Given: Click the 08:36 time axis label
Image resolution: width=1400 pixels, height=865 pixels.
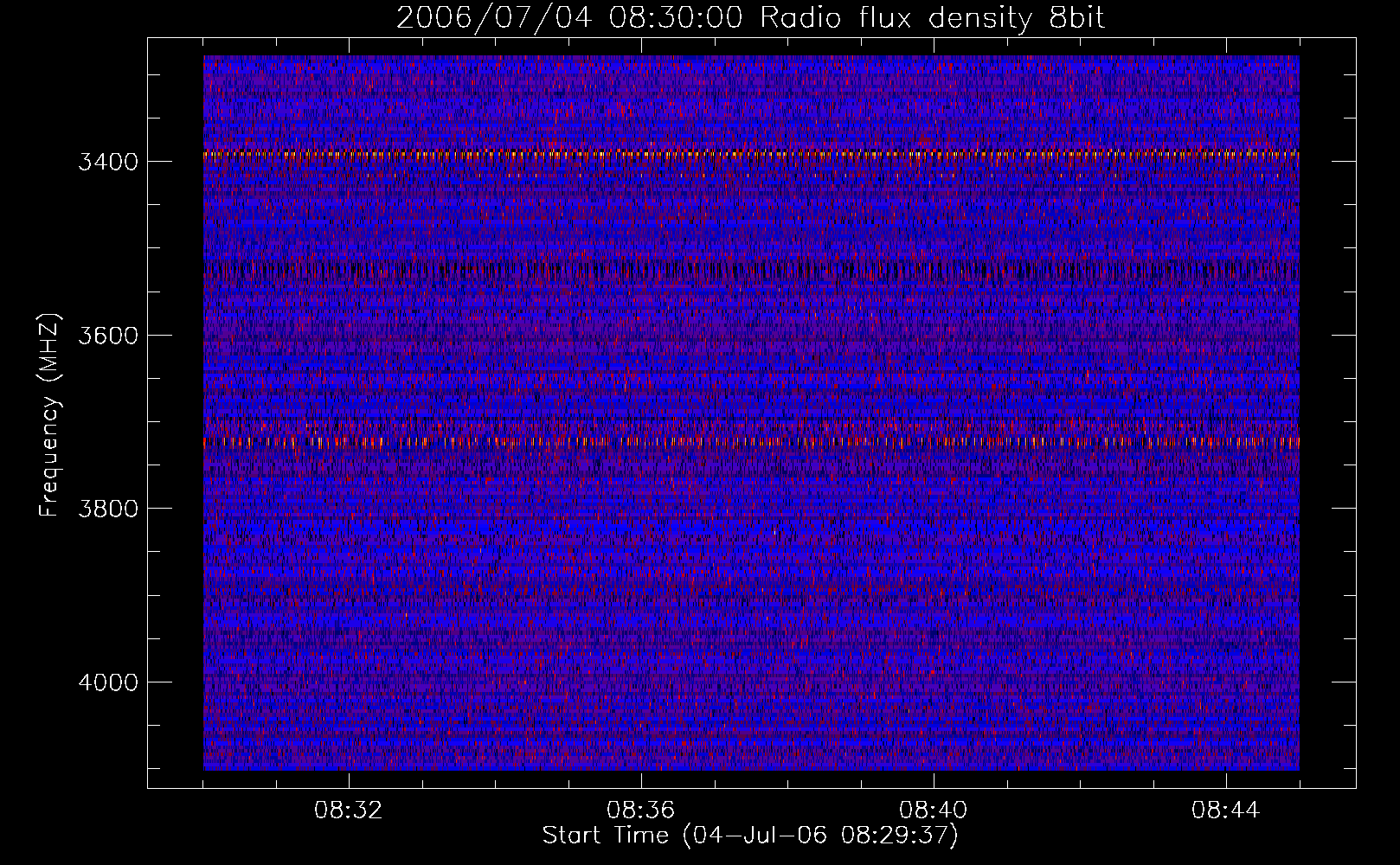Looking at the screenshot, I should click(x=640, y=811).
